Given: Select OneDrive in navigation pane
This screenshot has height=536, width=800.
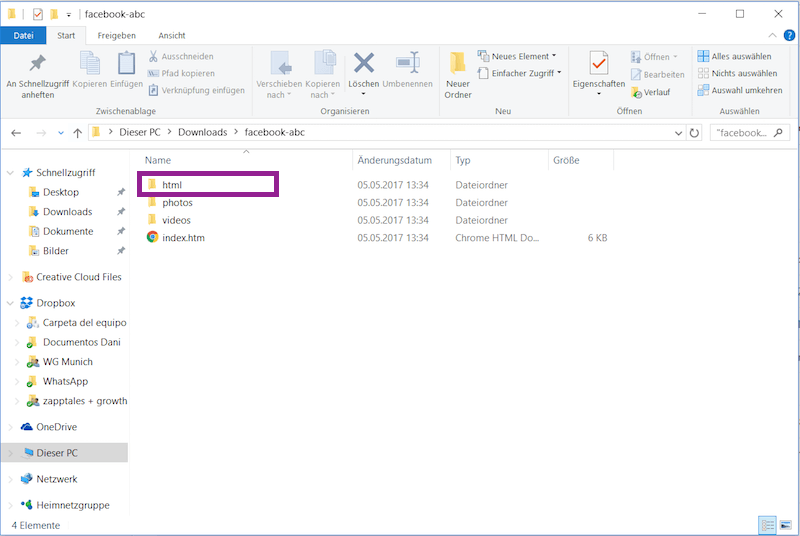Looking at the screenshot, I should [56, 427].
